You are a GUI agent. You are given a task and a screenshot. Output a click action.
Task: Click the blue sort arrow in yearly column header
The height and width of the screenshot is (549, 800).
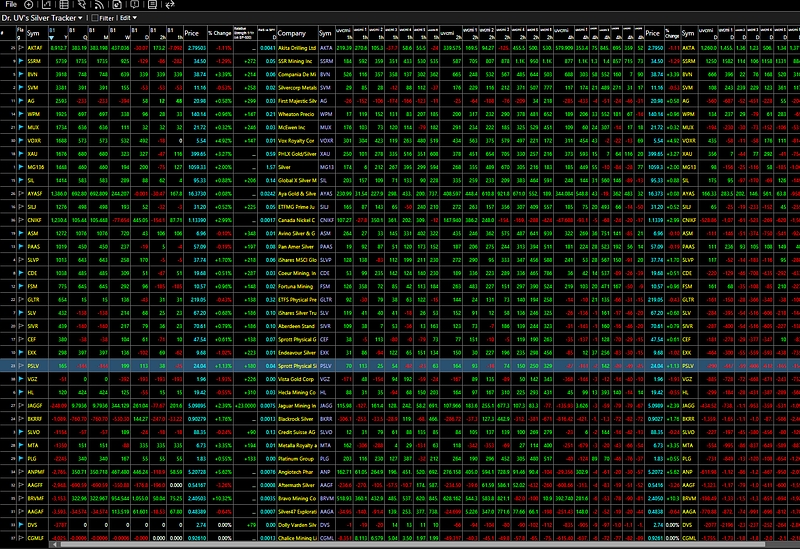coord(52,37)
